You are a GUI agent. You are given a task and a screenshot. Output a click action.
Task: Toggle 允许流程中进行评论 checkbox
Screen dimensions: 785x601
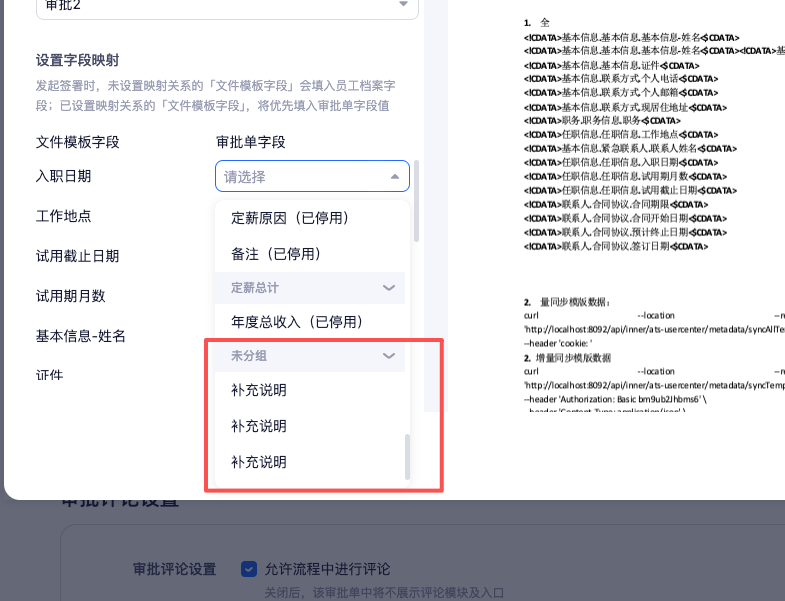click(x=249, y=569)
